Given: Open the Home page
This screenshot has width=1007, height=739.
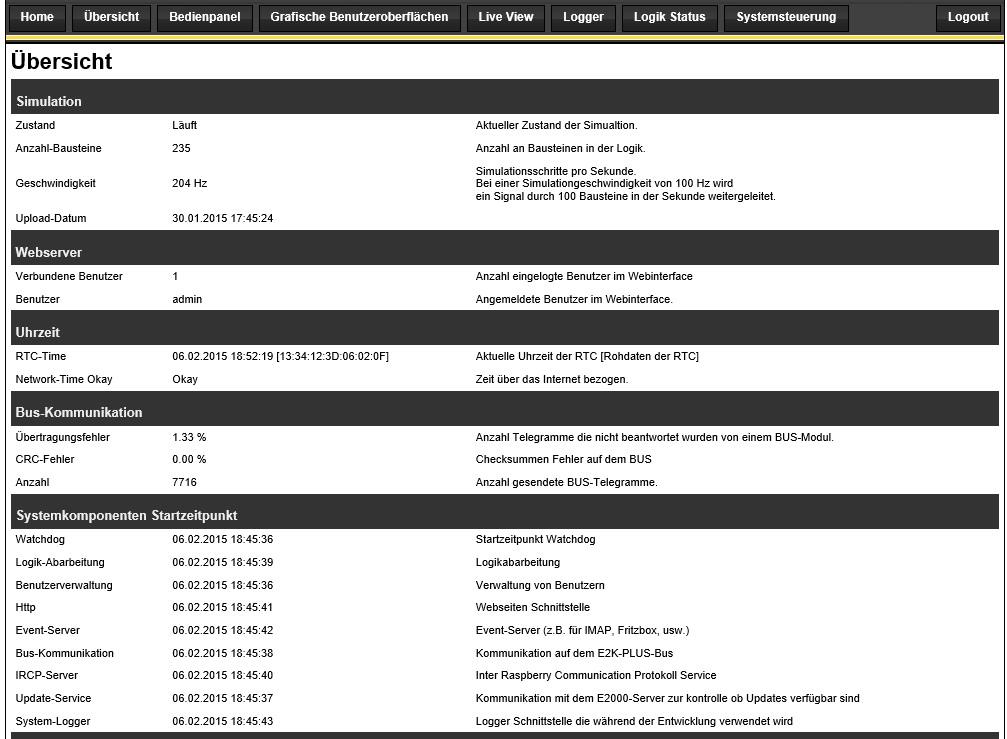Looking at the screenshot, I should [x=37, y=17].
